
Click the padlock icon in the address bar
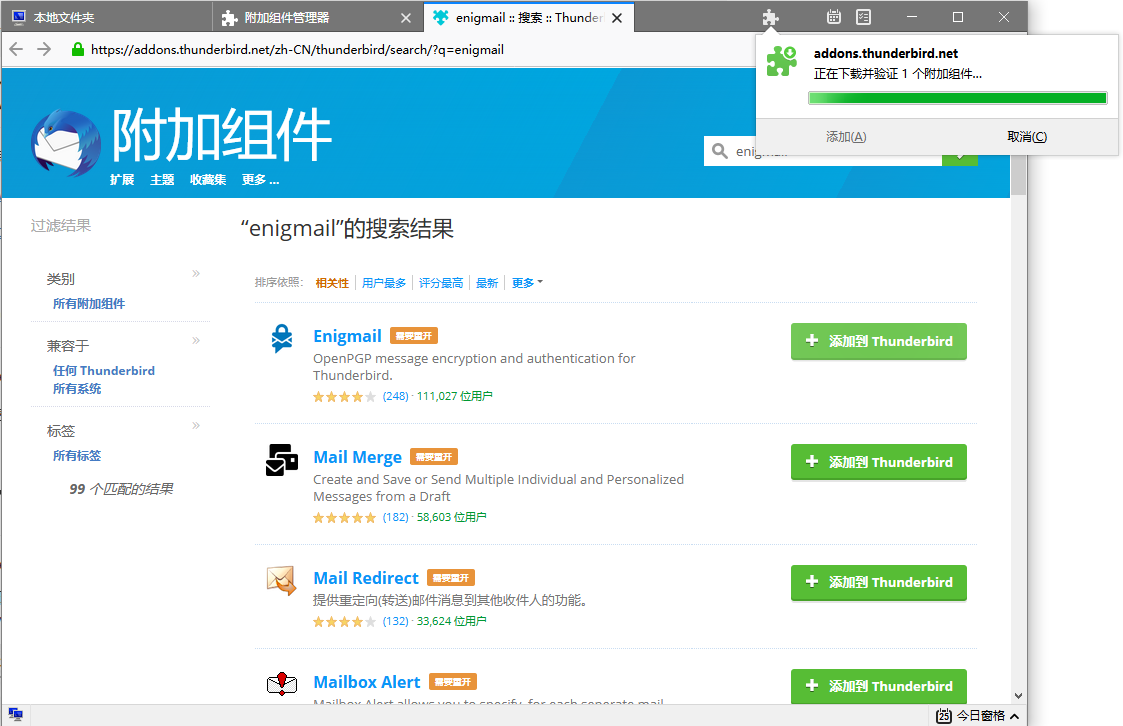[x=77, y=47]
